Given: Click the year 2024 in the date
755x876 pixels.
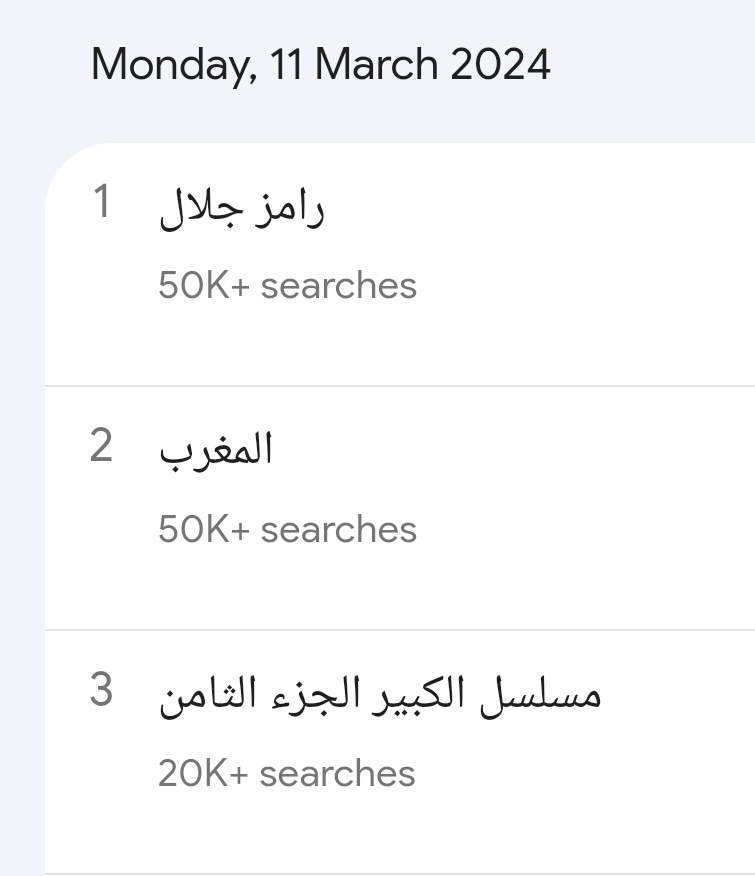Looking at the screenshot, I should 500,64.
